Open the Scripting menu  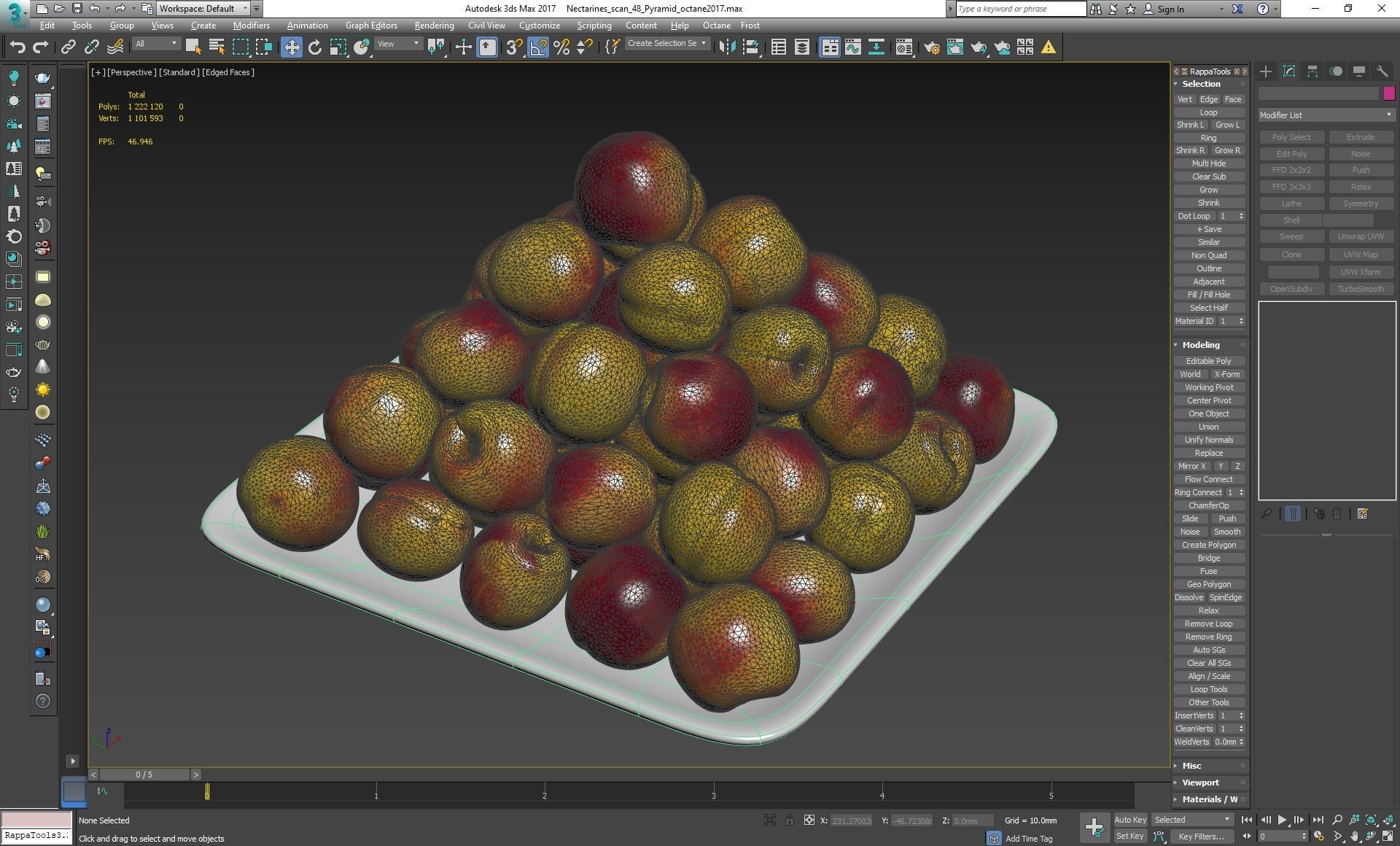pyautogui.click(x=594, y=26)
